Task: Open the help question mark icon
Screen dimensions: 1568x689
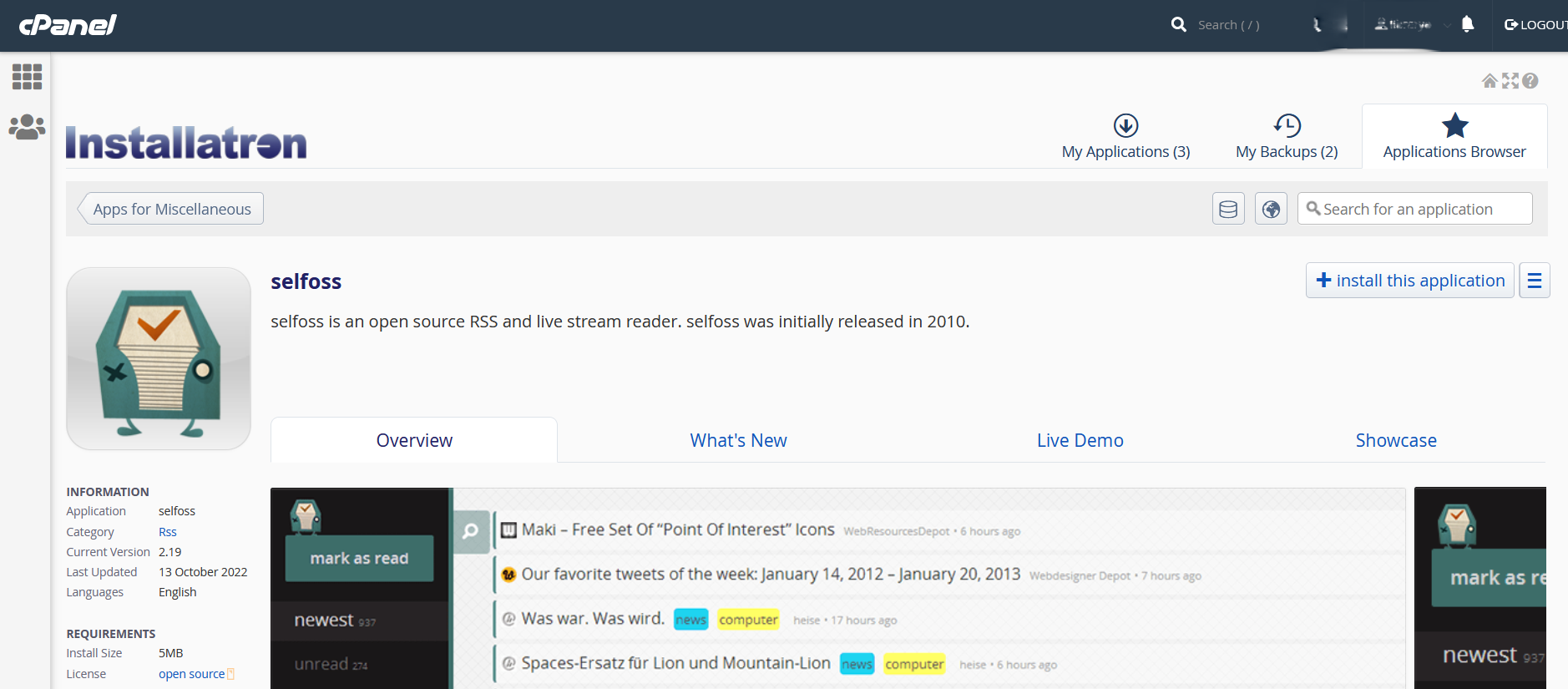Action: pos(1530,81)
